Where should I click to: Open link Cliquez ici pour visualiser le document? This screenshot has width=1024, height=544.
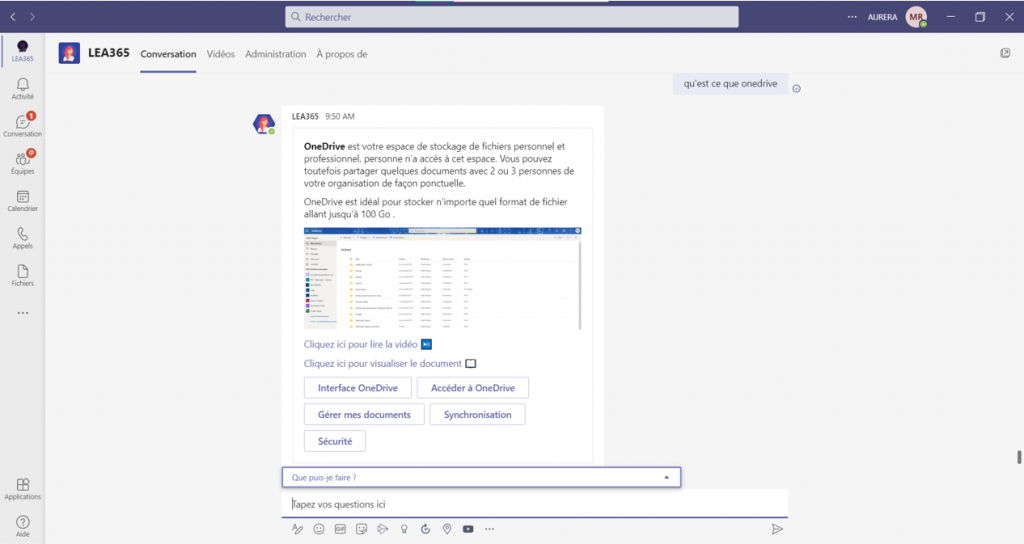[383, 363]
